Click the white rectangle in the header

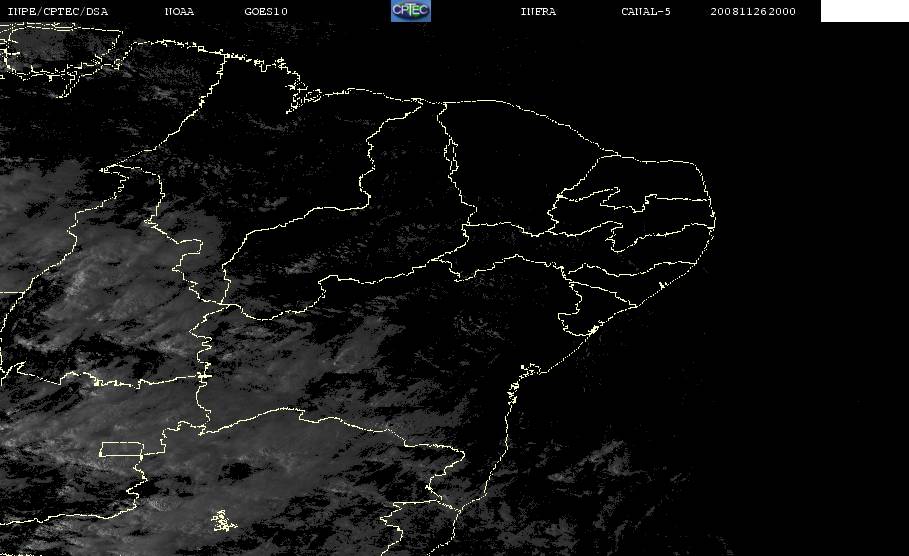864,11
